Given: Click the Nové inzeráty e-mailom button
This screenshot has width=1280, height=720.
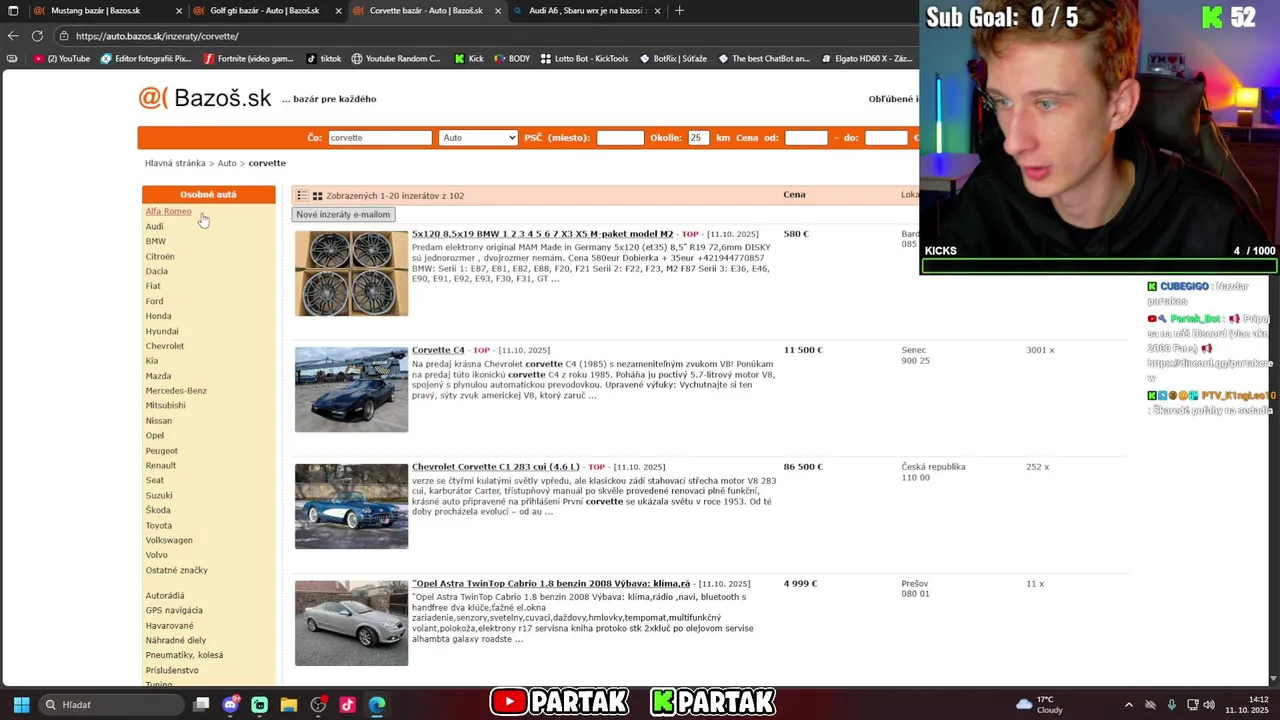Looking at the screenshot, I should pyautogui.click(x=343, y=215).
